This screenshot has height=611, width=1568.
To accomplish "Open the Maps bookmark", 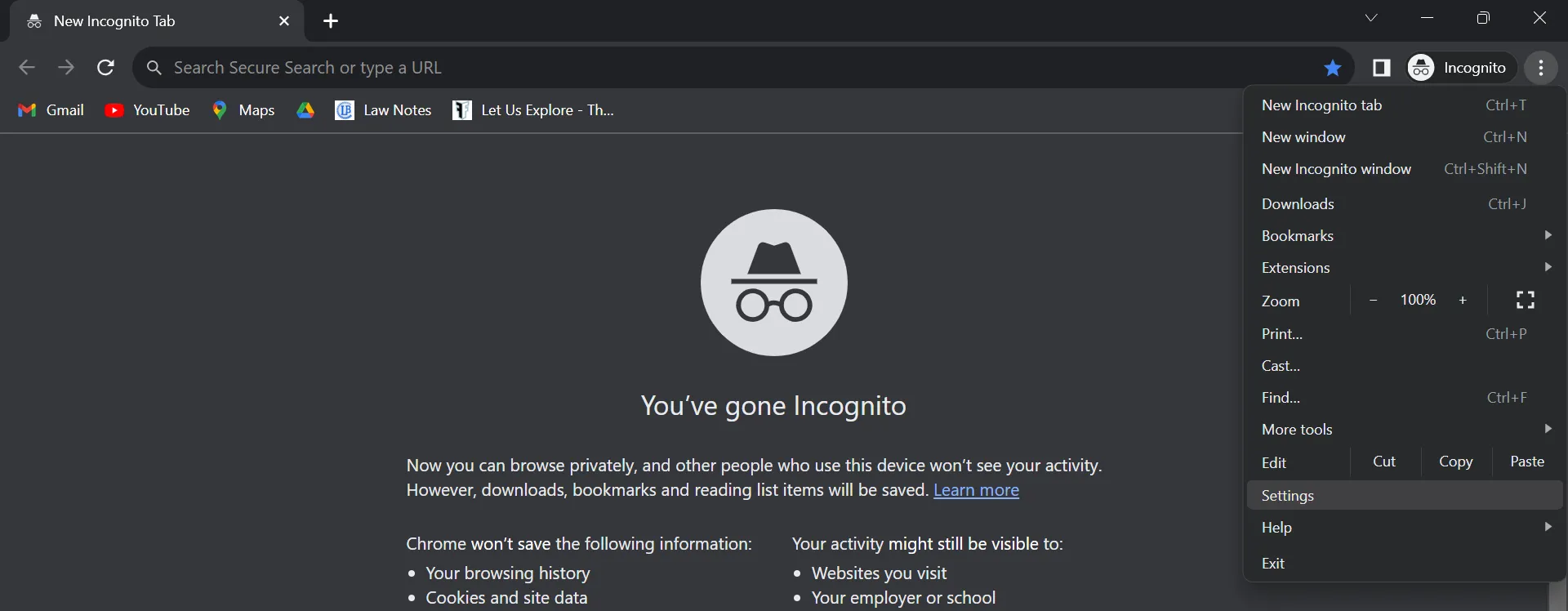I will (243, 110).
